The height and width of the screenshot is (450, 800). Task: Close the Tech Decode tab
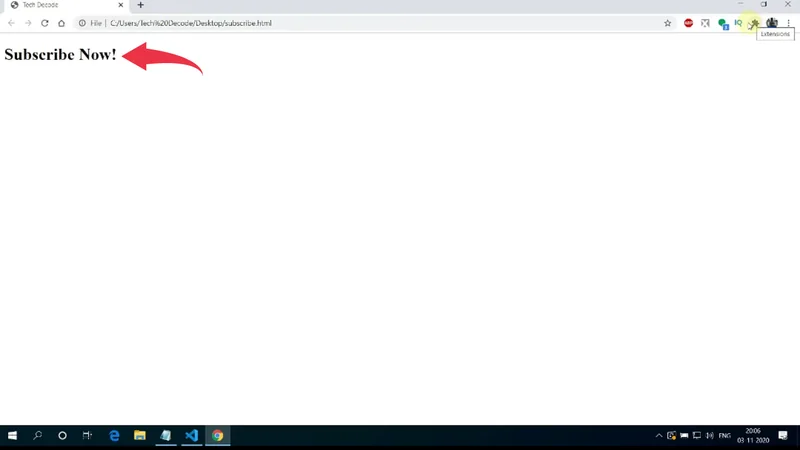(121, 5)
